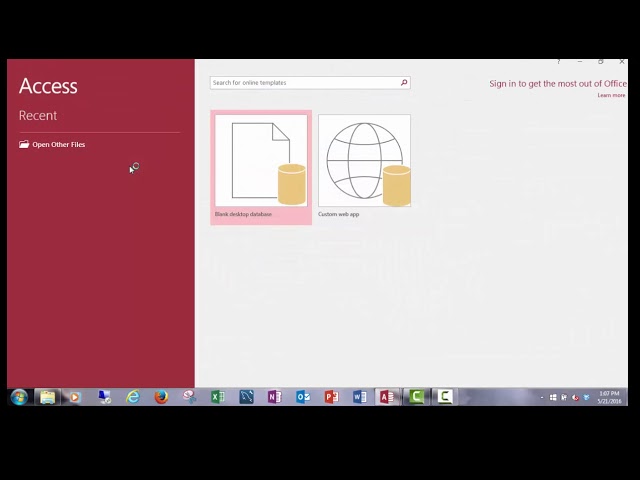Launch Internet Explorer from taskbar
640x480 pixels.
coord(133,397)
